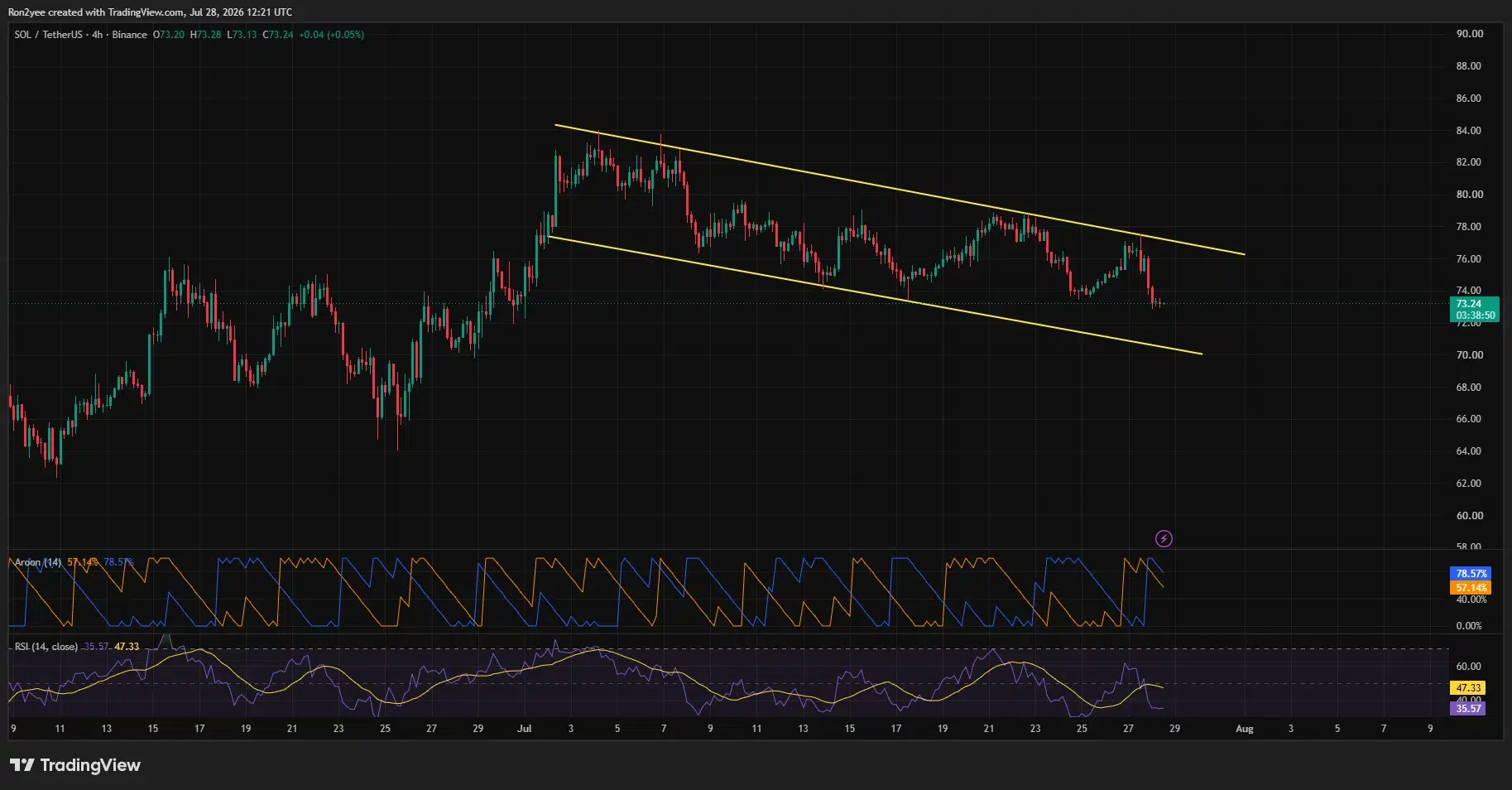The width and height of the screenshot is (1512, 790).
Task: Click the yellow RSI moving average value 47.33 in legend
Action: tap(127, 647)
